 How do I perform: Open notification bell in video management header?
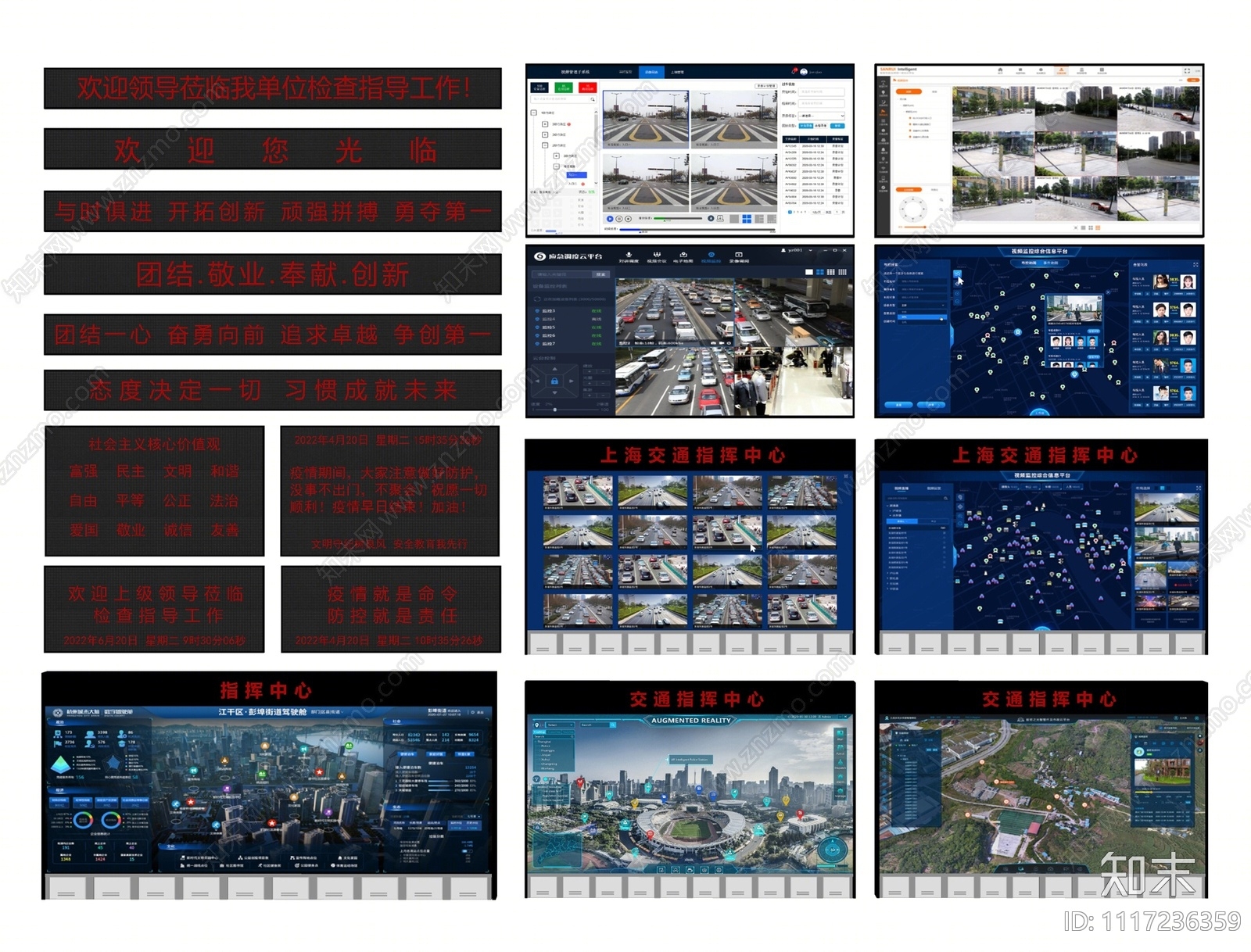tap(794, 71)
